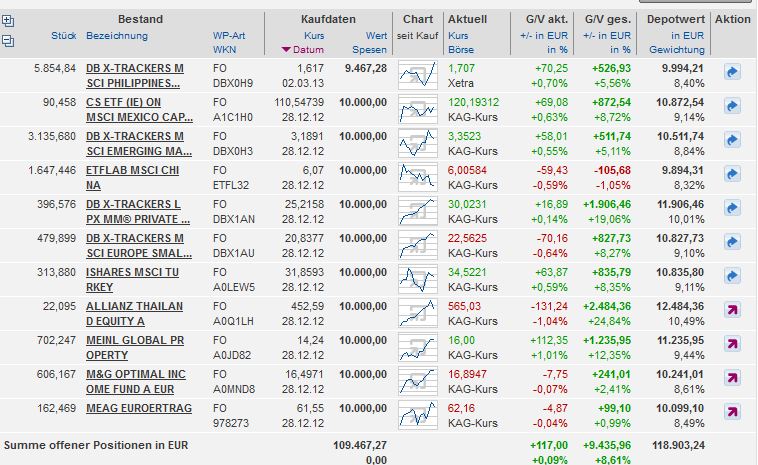
Task: Open the MEAG Euroertrag chart thumbnail
Action: [417, 414]
